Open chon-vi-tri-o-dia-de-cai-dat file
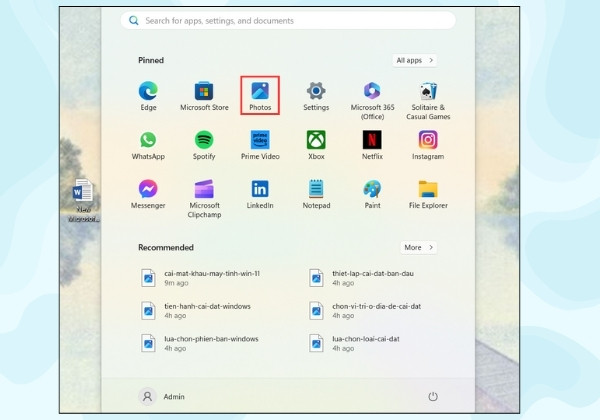Image resolution: width=600 pixels, height=420 pixels. click(x=365, y=311)
